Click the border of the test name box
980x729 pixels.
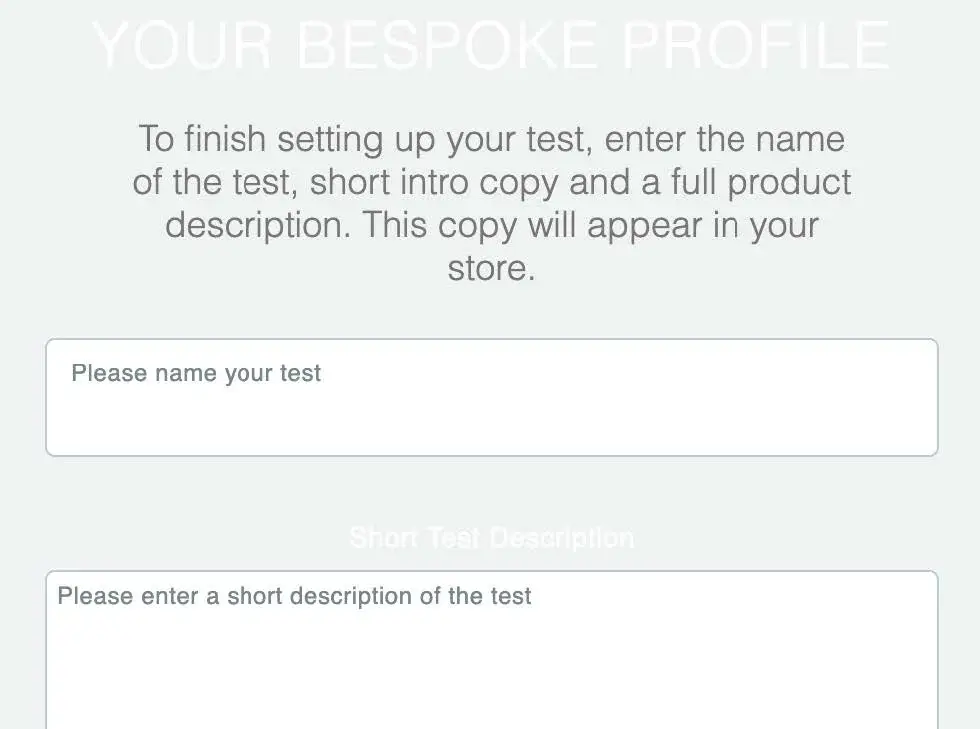click(490, 340)
